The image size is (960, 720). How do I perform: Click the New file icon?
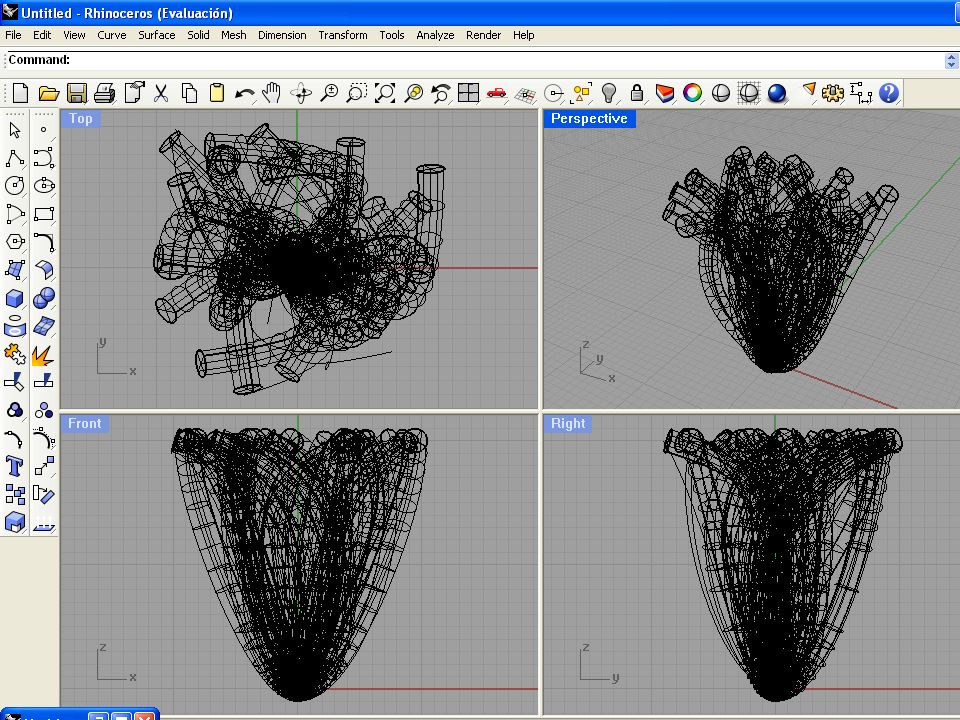click(x=20, y=93)
